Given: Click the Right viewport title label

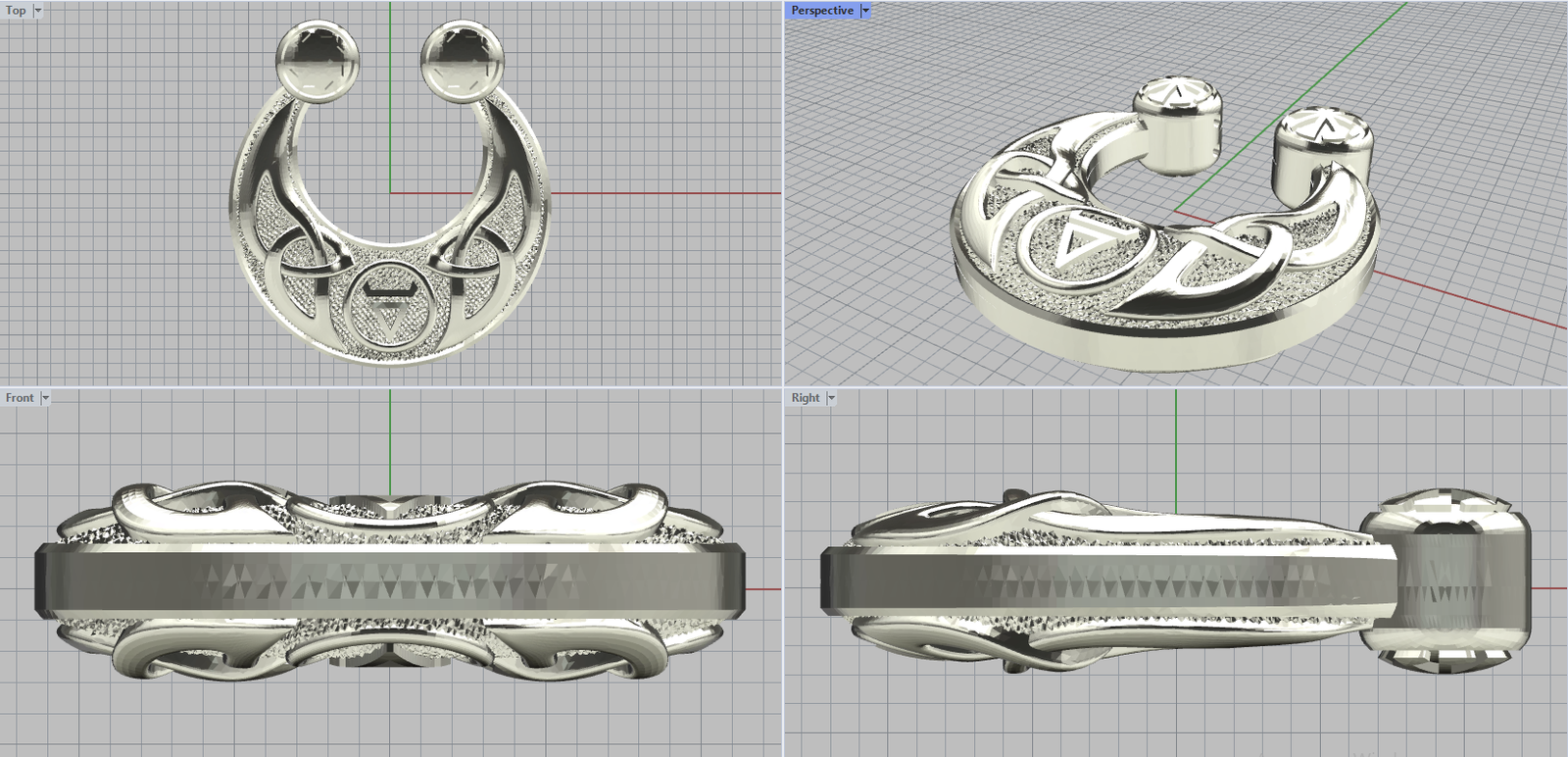Looking at the screenshot, I should [x=805, y=398].
